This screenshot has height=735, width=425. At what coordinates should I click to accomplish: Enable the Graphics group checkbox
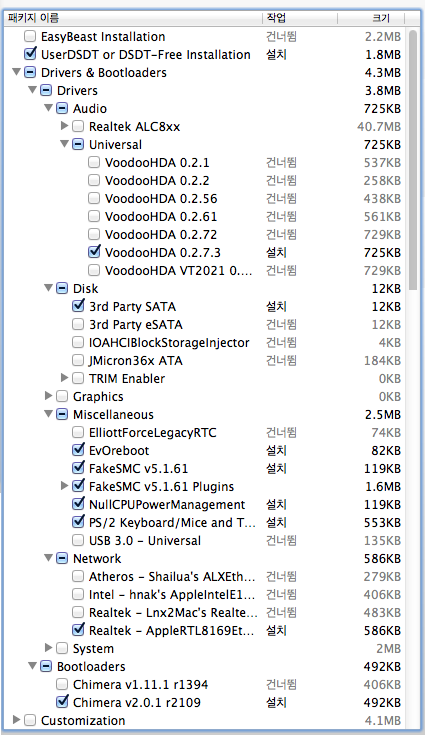click(x=62, y=396)
